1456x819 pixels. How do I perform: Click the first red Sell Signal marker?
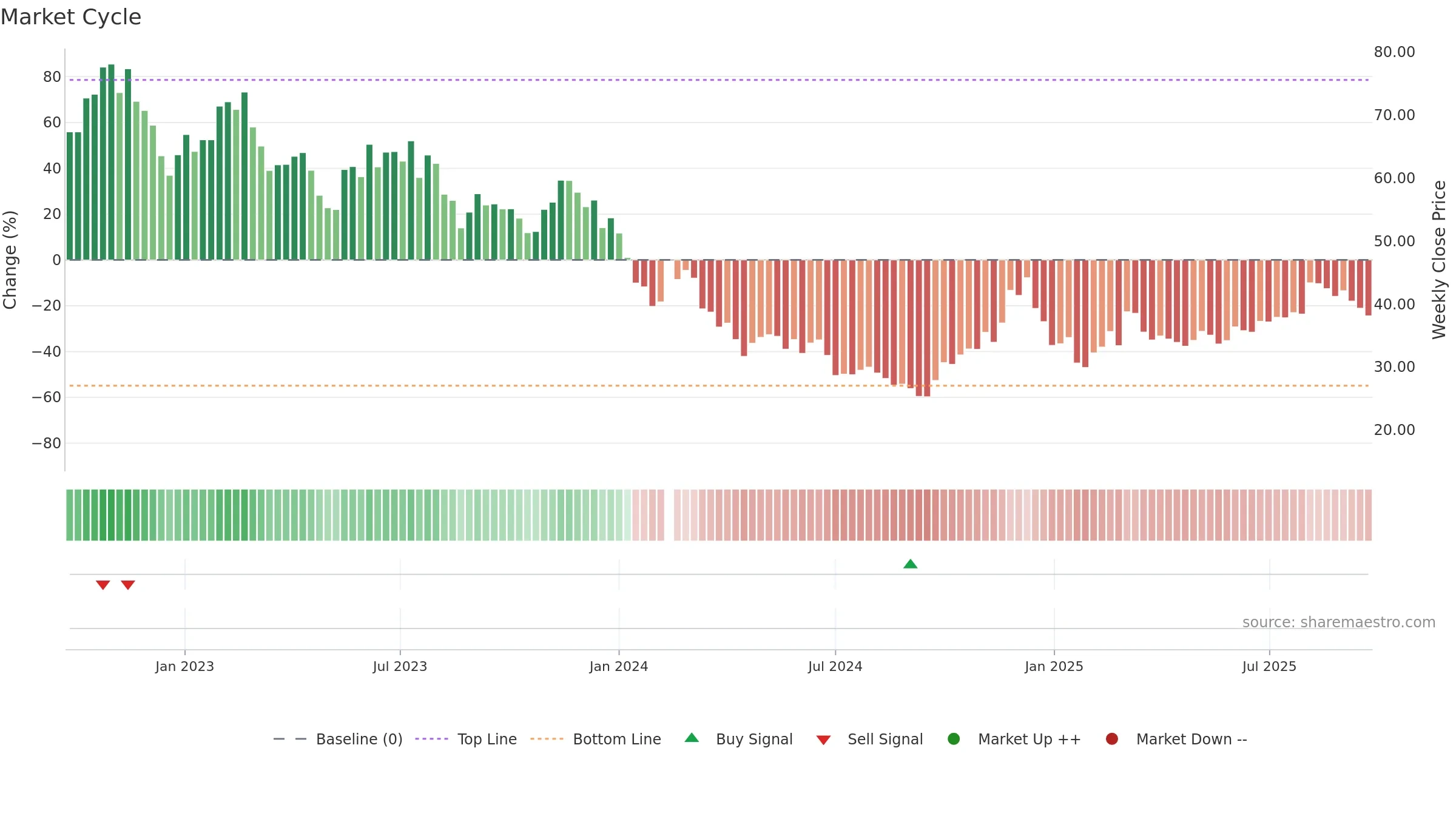pos(103,585)
